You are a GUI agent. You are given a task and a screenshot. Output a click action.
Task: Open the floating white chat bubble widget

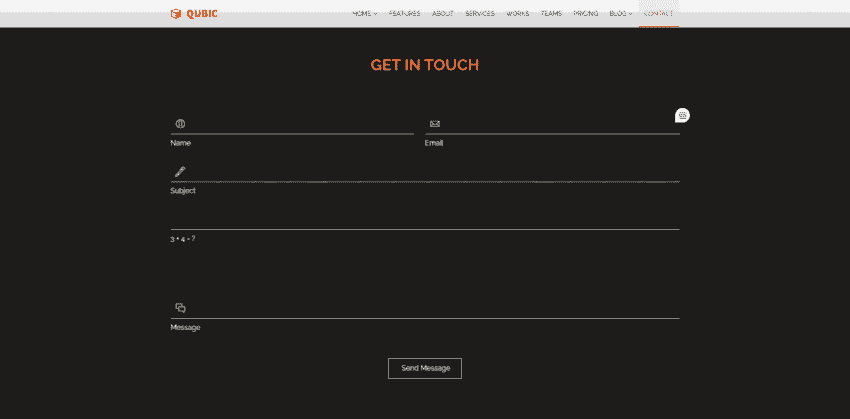coord(682,116)
